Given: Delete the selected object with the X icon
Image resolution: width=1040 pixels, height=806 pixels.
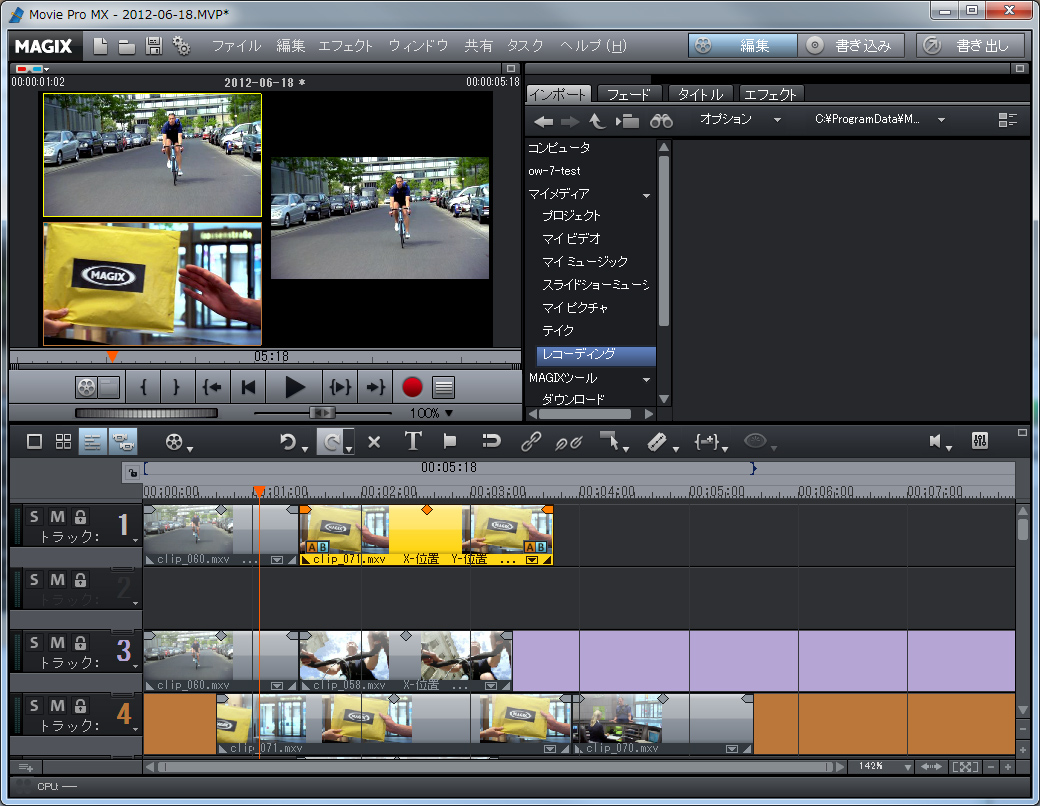Looking at the screenshot, I should [x=374, y=442].
